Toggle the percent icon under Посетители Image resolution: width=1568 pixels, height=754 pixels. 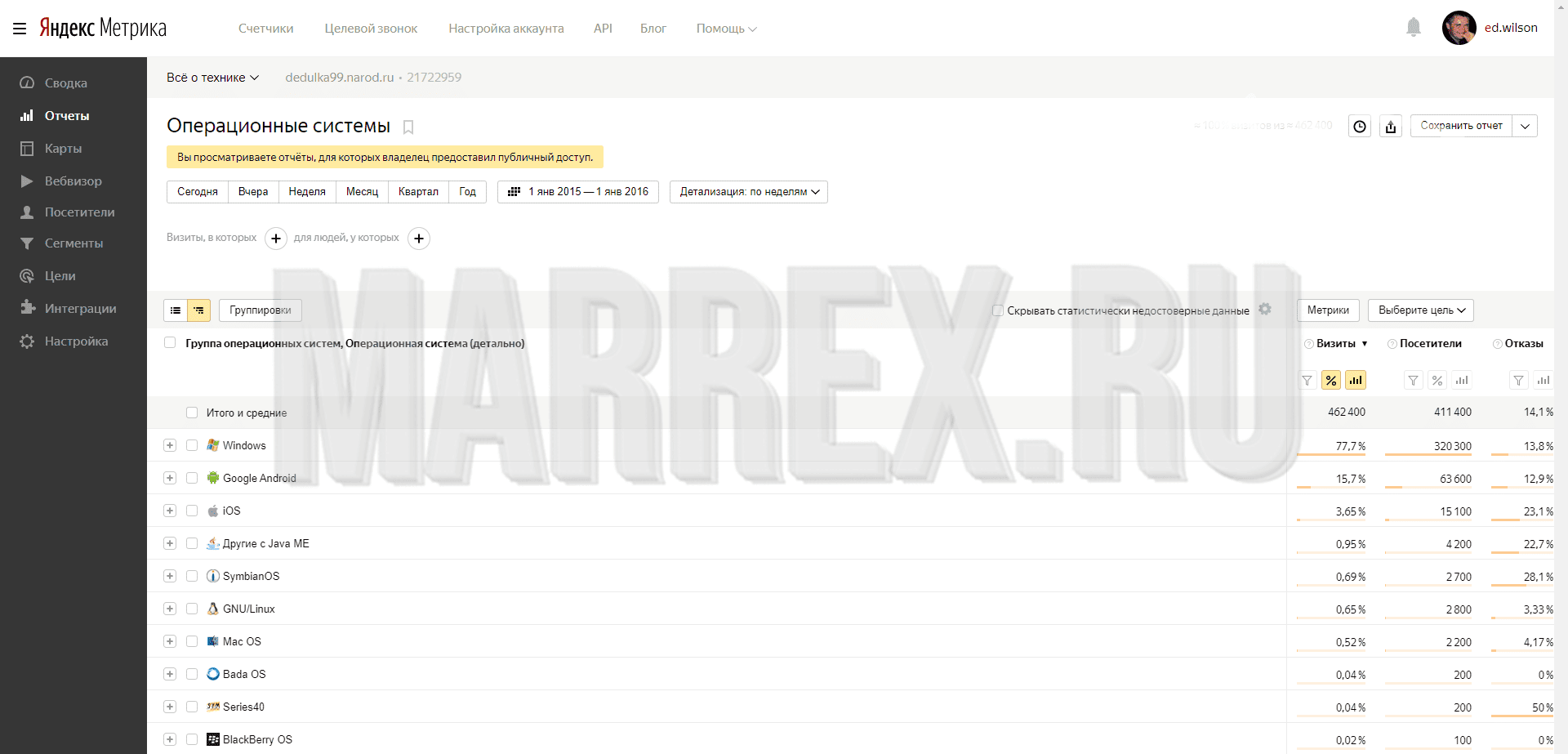tap(1437, 381)
